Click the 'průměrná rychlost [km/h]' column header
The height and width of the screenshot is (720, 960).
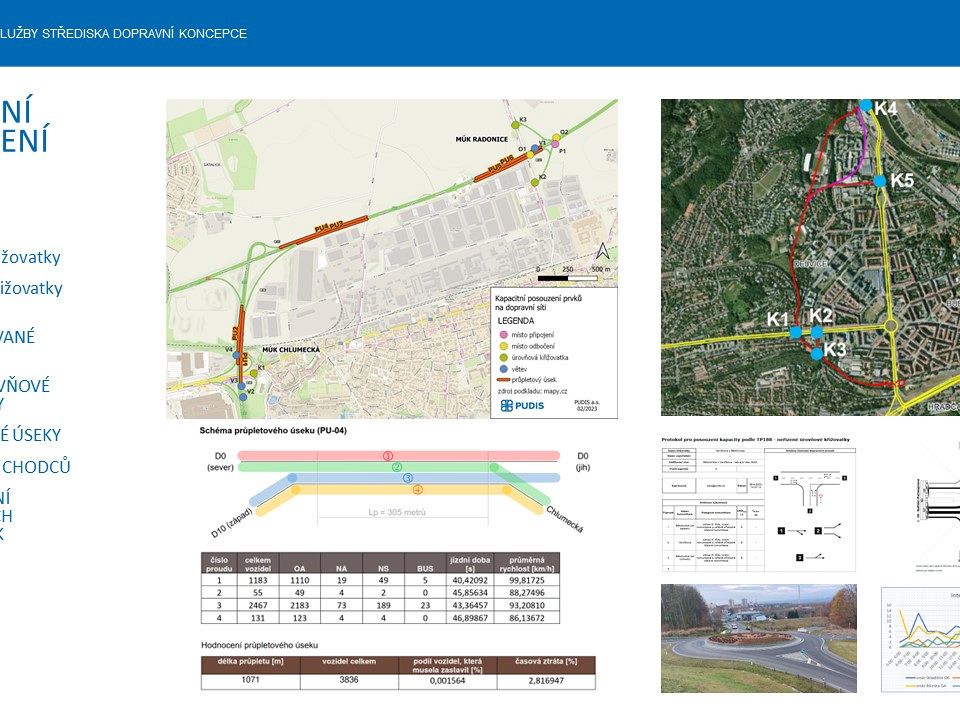coord(527,564)
